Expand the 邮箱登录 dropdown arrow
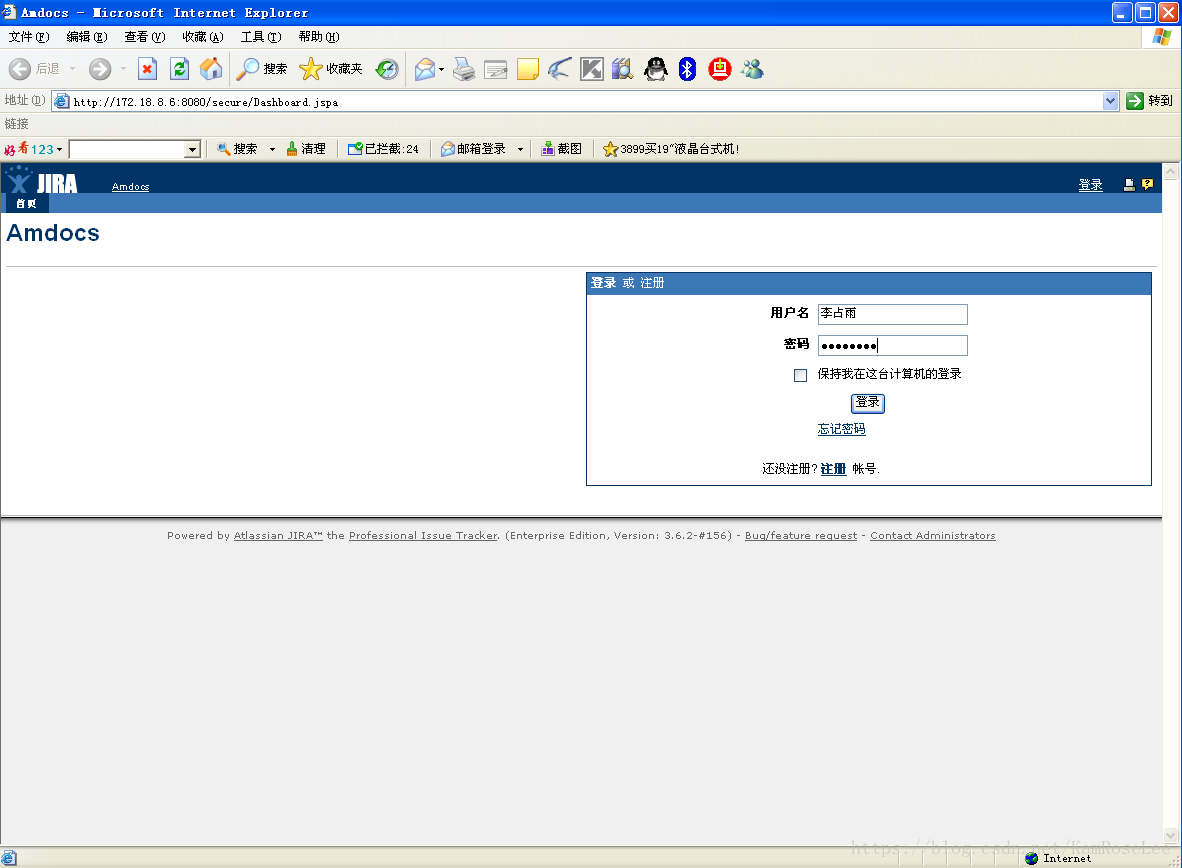The image size is (1182, 868). tap(520, 149)
